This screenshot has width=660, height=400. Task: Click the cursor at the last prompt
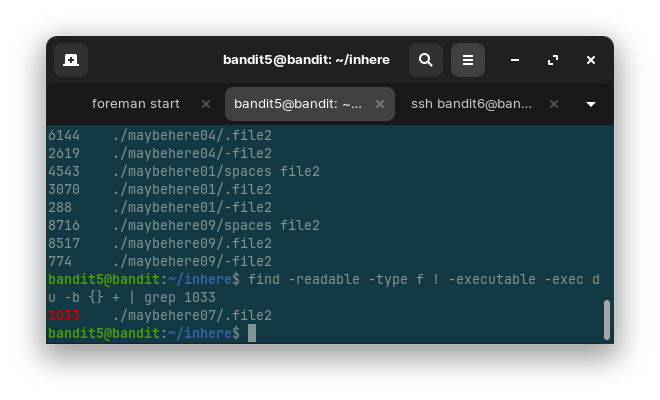tap(252, 333)
